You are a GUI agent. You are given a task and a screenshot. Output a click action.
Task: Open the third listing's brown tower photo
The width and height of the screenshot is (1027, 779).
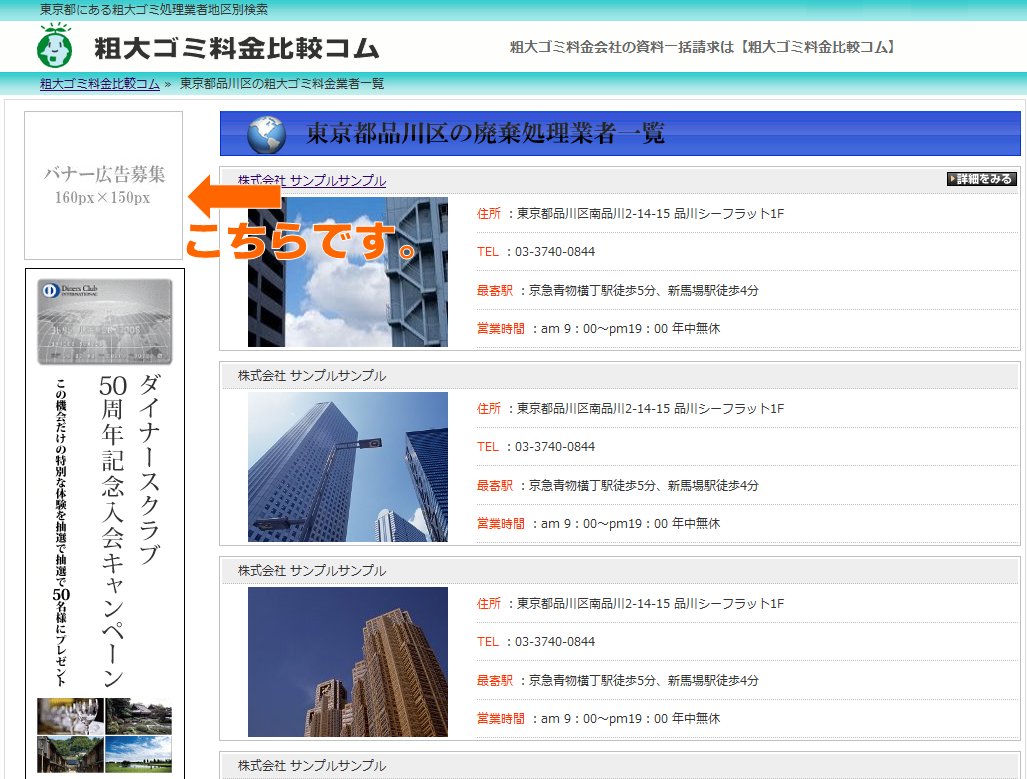[x=348, y=662]
